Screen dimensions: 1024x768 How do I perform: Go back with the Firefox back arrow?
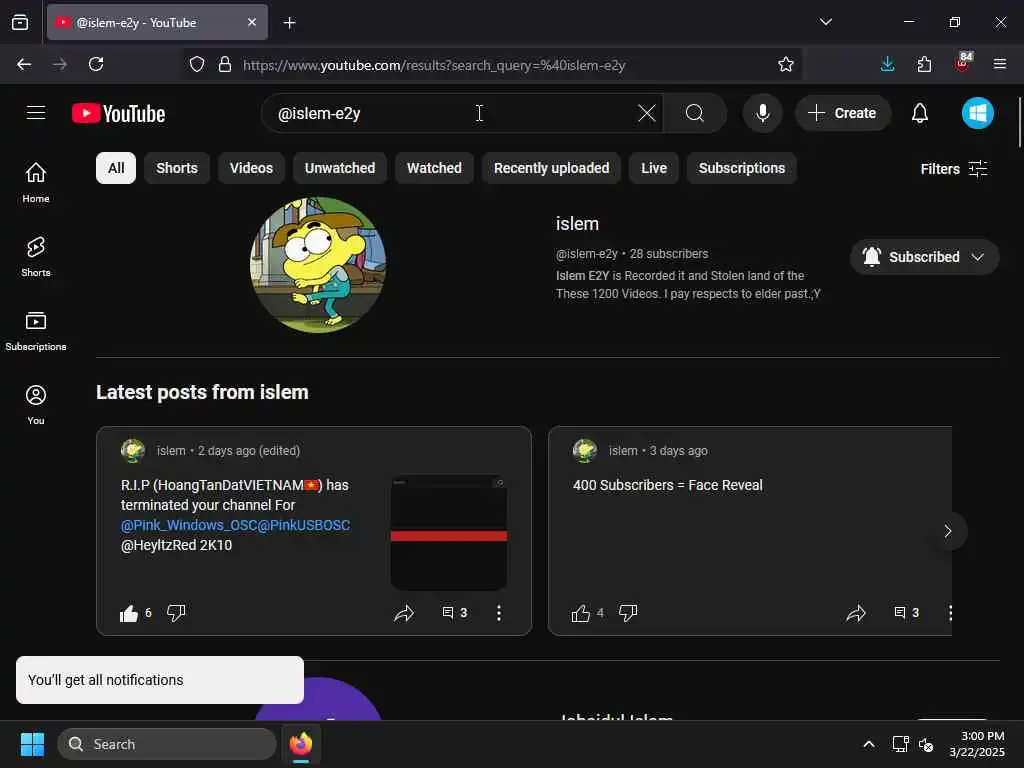pos(24,64)
